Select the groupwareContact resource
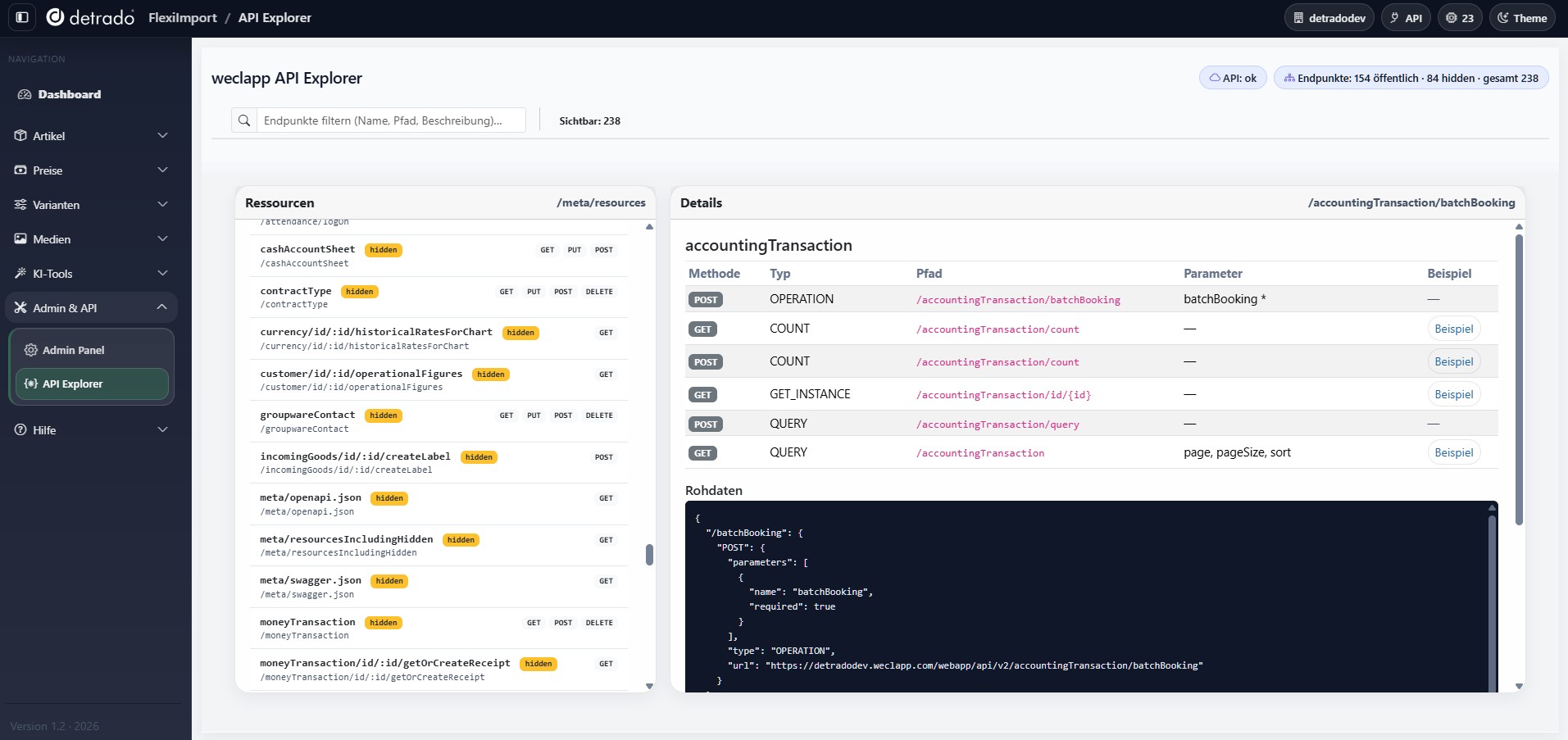1568x740 pixels. (439, 421)
